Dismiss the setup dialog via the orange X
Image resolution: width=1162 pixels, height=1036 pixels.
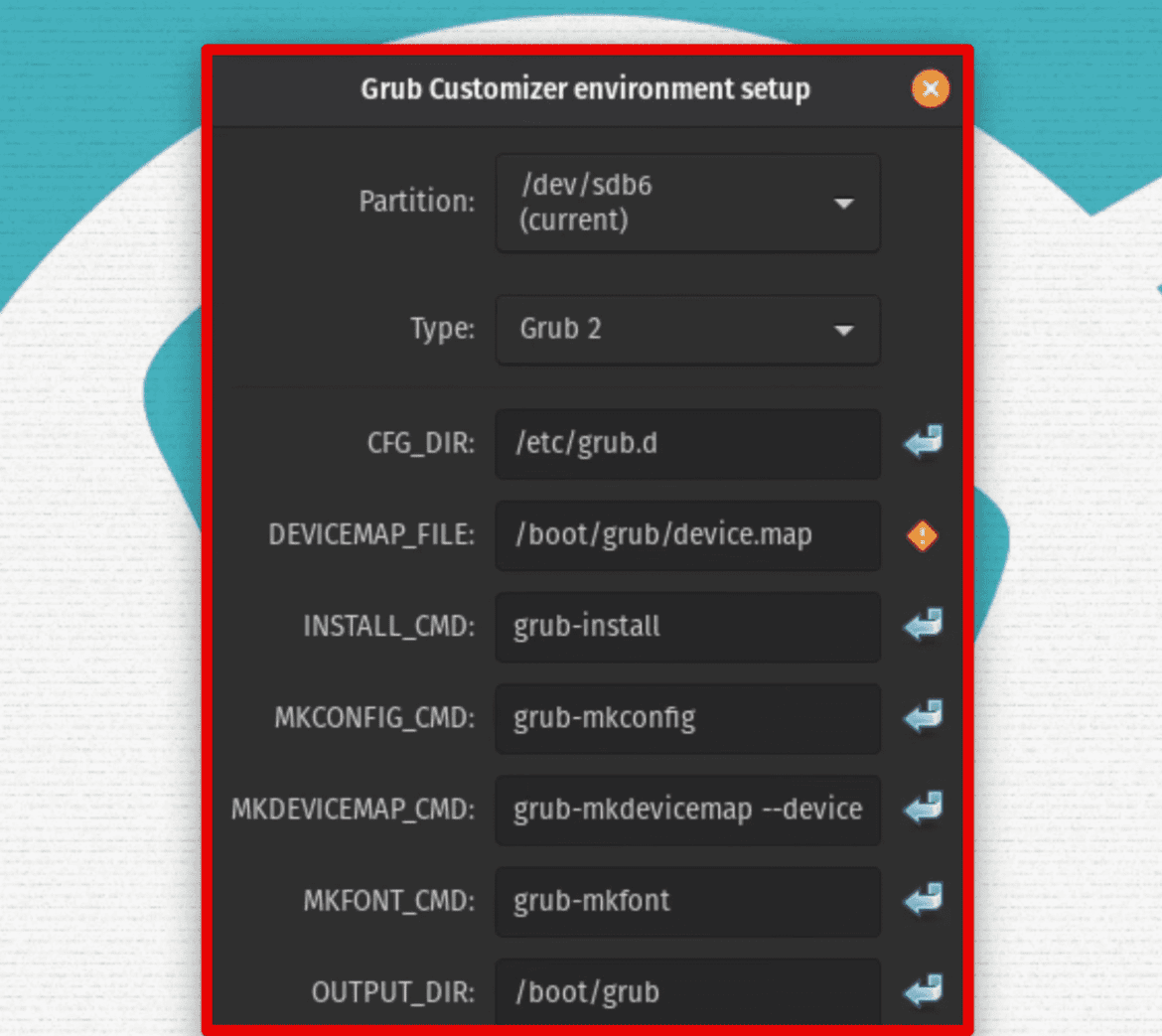pyautogui.click(x=930, y=88)
